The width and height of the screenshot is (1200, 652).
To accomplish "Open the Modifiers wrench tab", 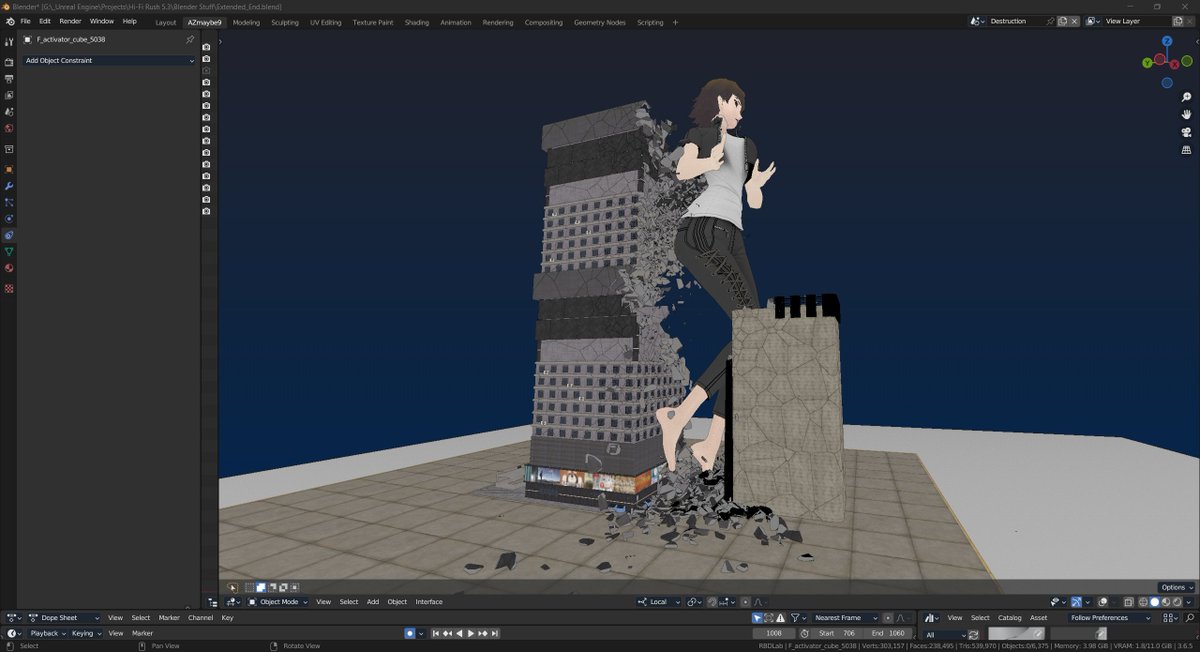I will point(9,186).
